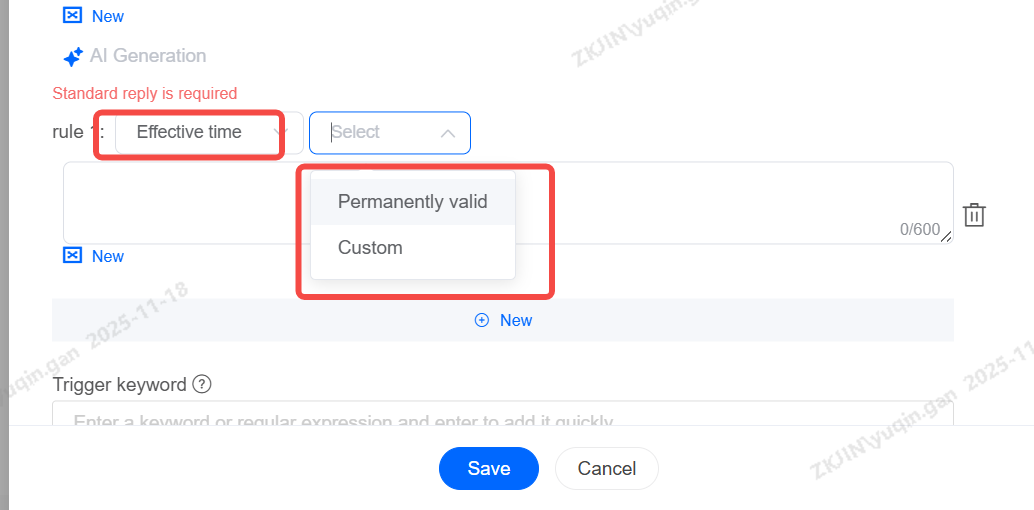Viewport: 1034px width, 510px height.
Task: Click the image icon beside the topmost New
Action: click(72, 16)
